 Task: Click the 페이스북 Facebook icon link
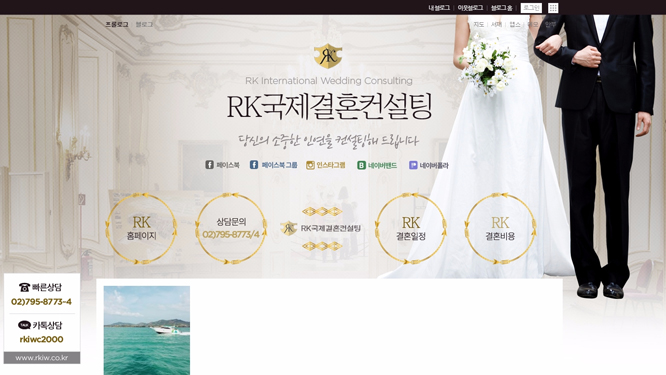click(x=209, y=165)
